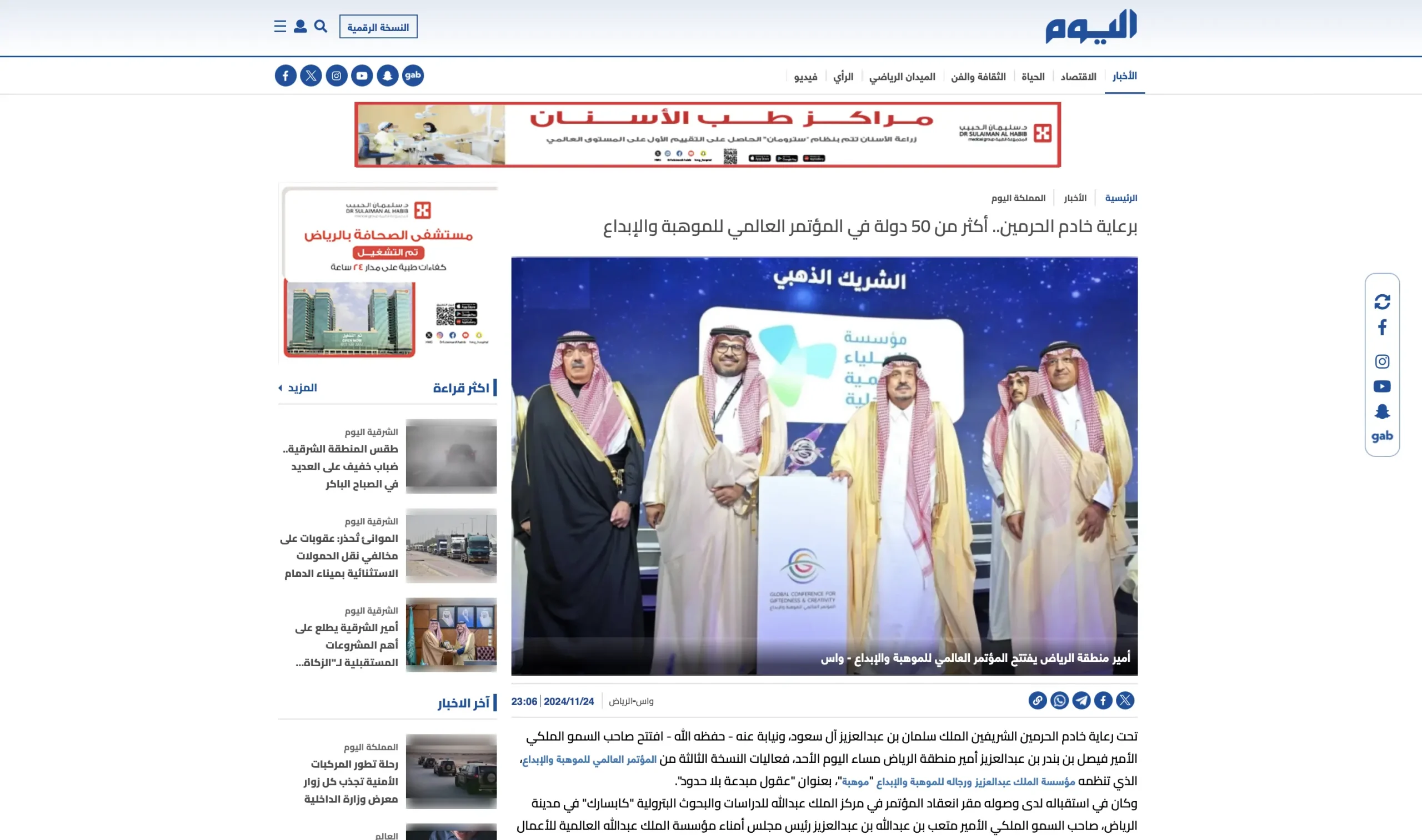
Task: Open the Instagram icon in floating sidebar
Action: (x=1382, y=361)
